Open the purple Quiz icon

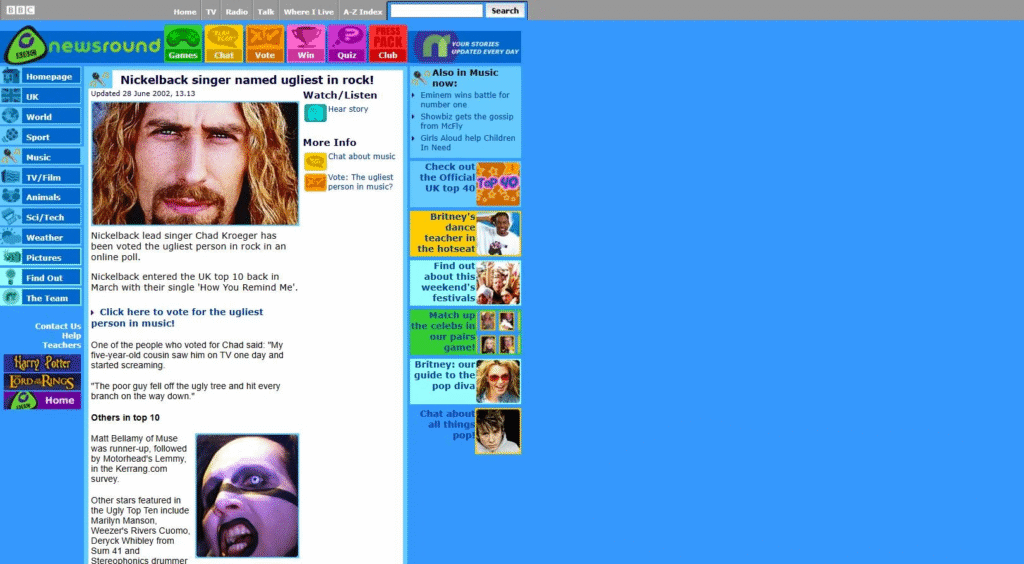[x=347, y=44]
